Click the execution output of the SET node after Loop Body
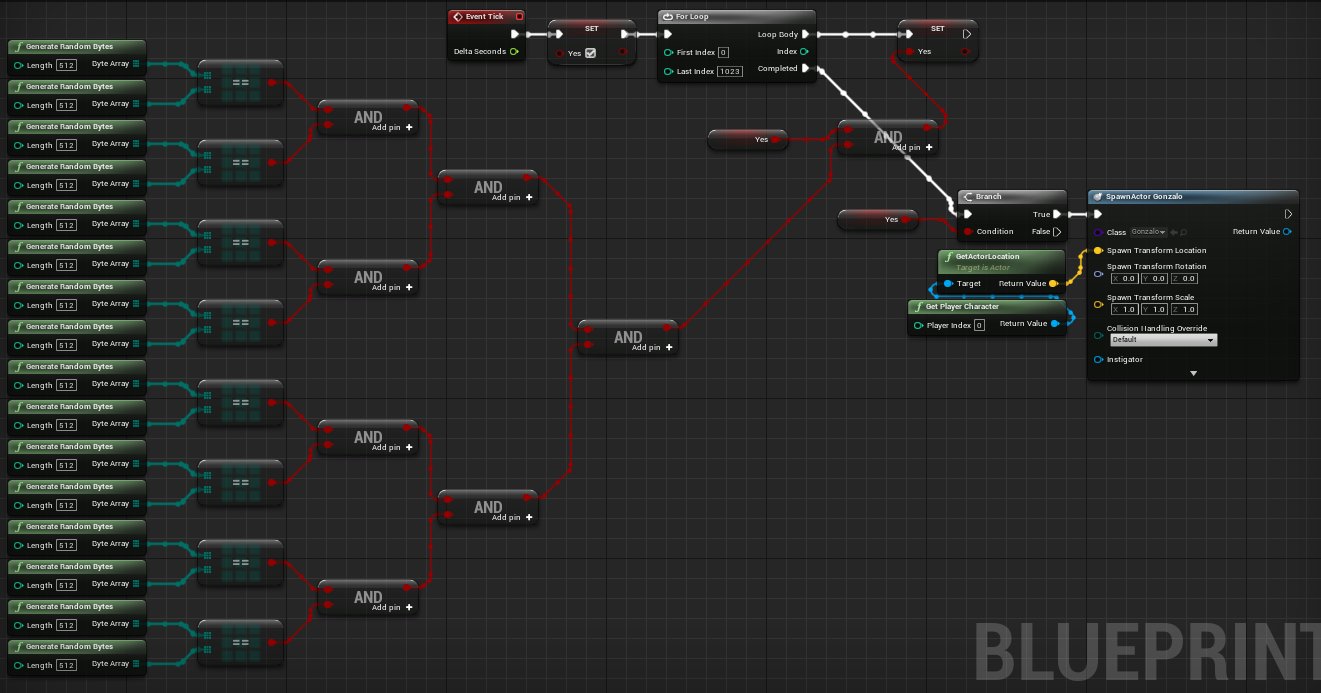 [x=966, y=34]
